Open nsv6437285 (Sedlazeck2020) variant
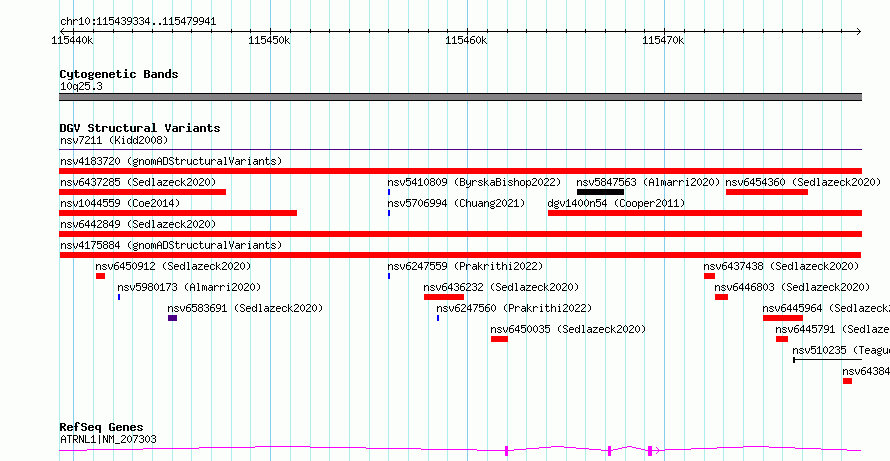This screenshot has height=461, width=890. [138, 182]
